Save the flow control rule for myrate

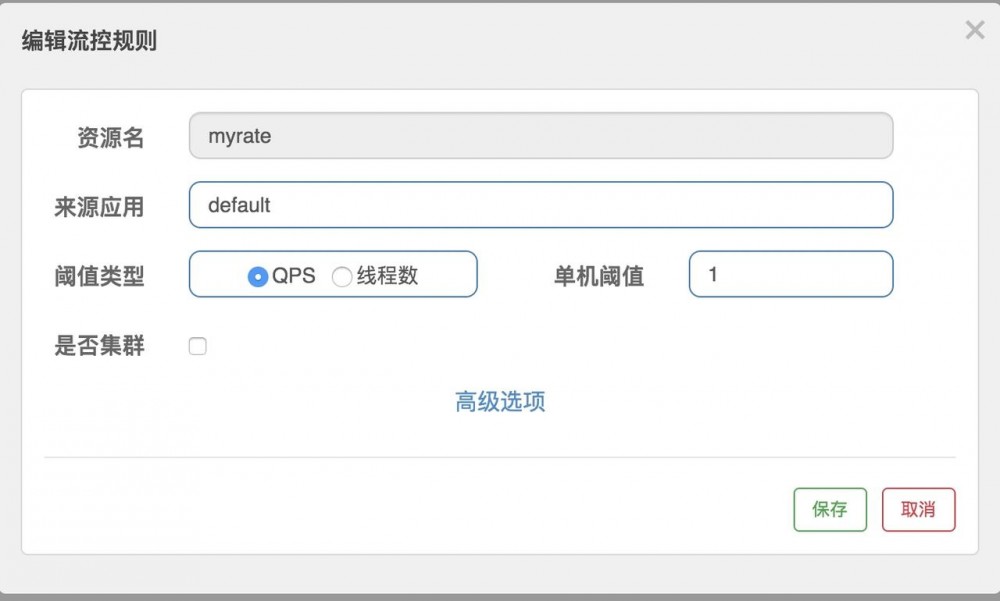pos(830,509)
